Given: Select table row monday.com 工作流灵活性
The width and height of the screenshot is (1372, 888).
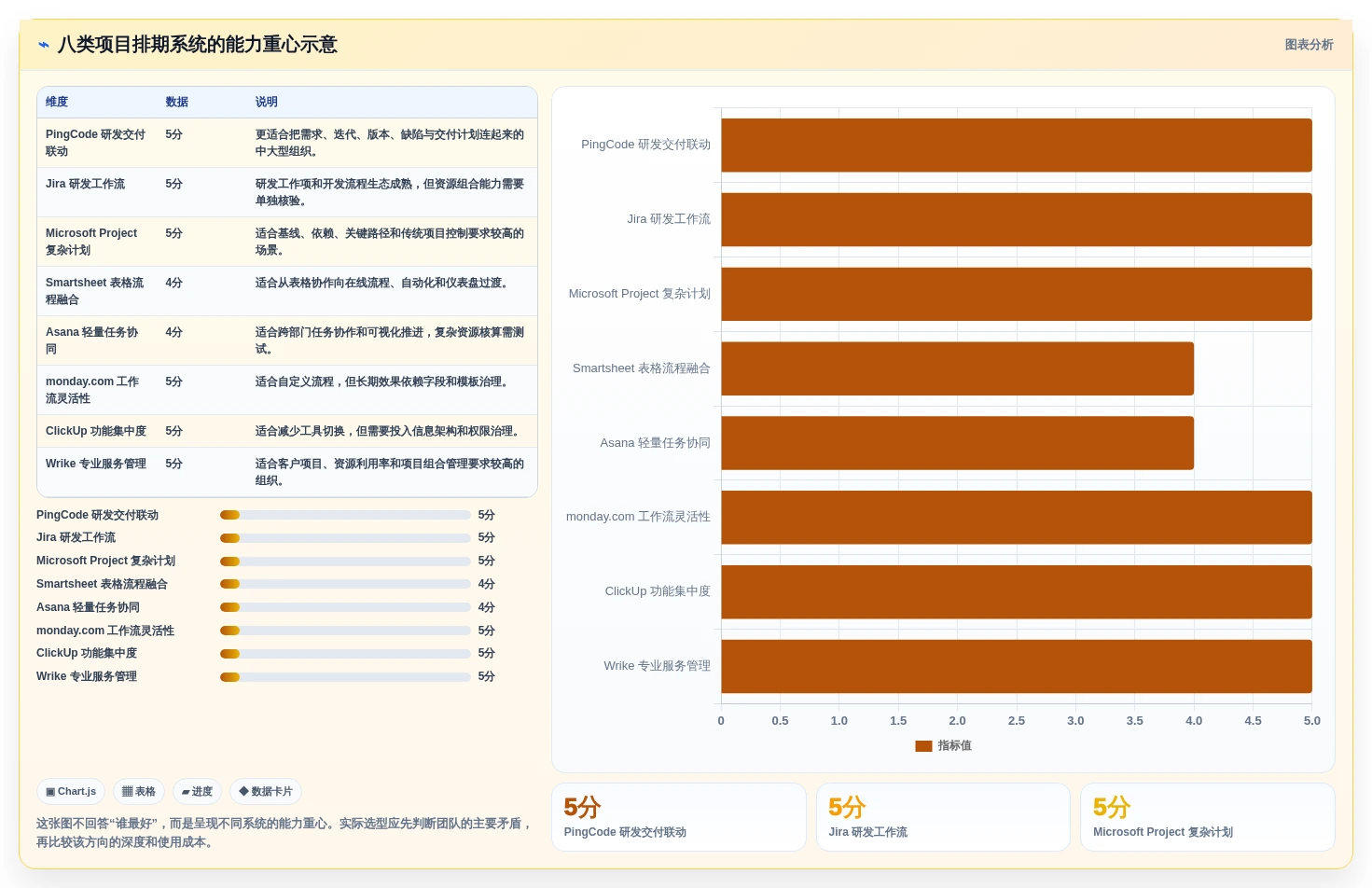Looking at the screenshot, I should point(287,390).
